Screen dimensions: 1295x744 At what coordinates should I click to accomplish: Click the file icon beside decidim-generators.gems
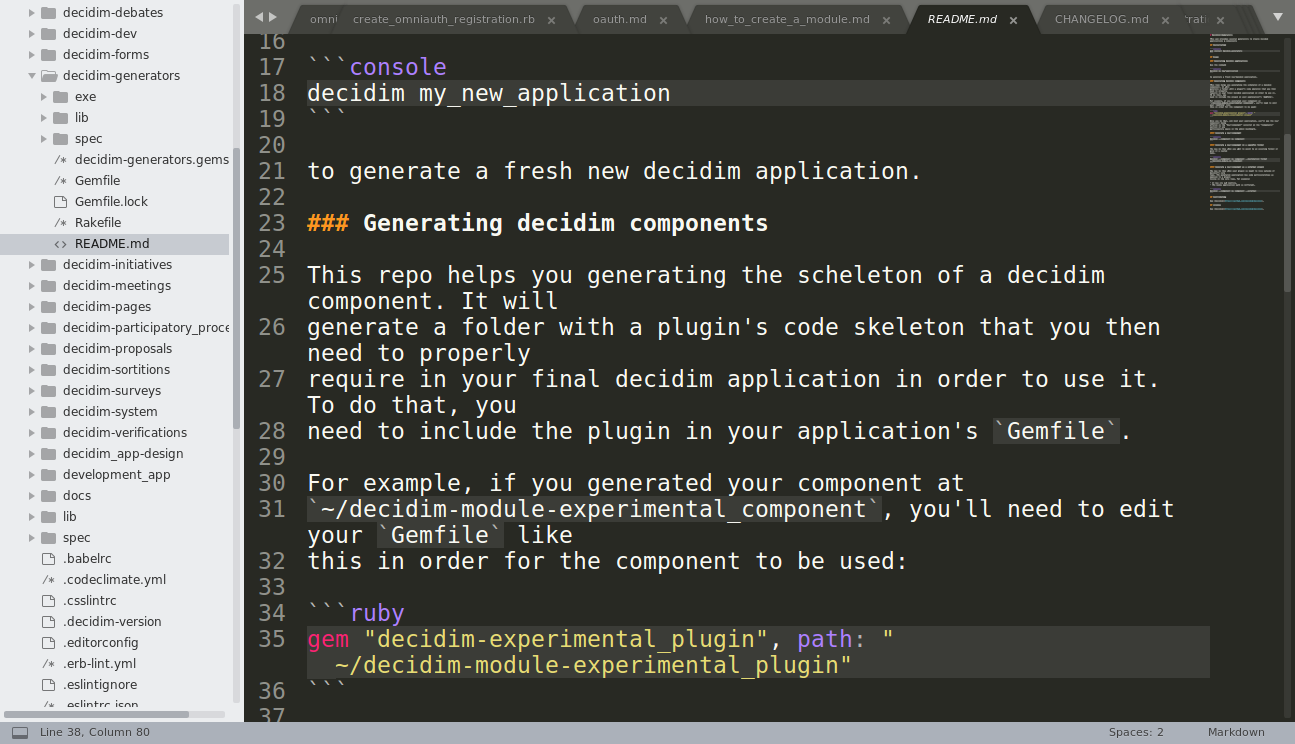click(60, 160)
